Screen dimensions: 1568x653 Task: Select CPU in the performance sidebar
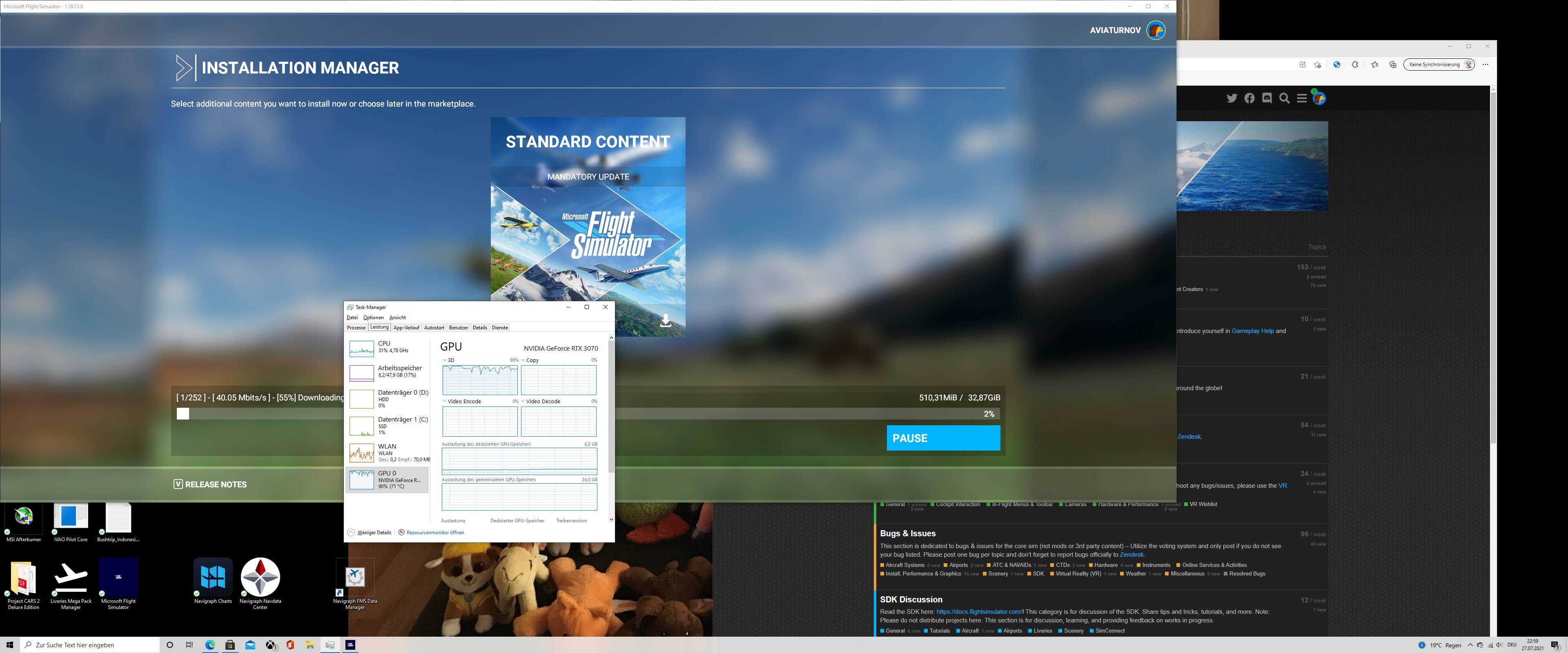387,347
